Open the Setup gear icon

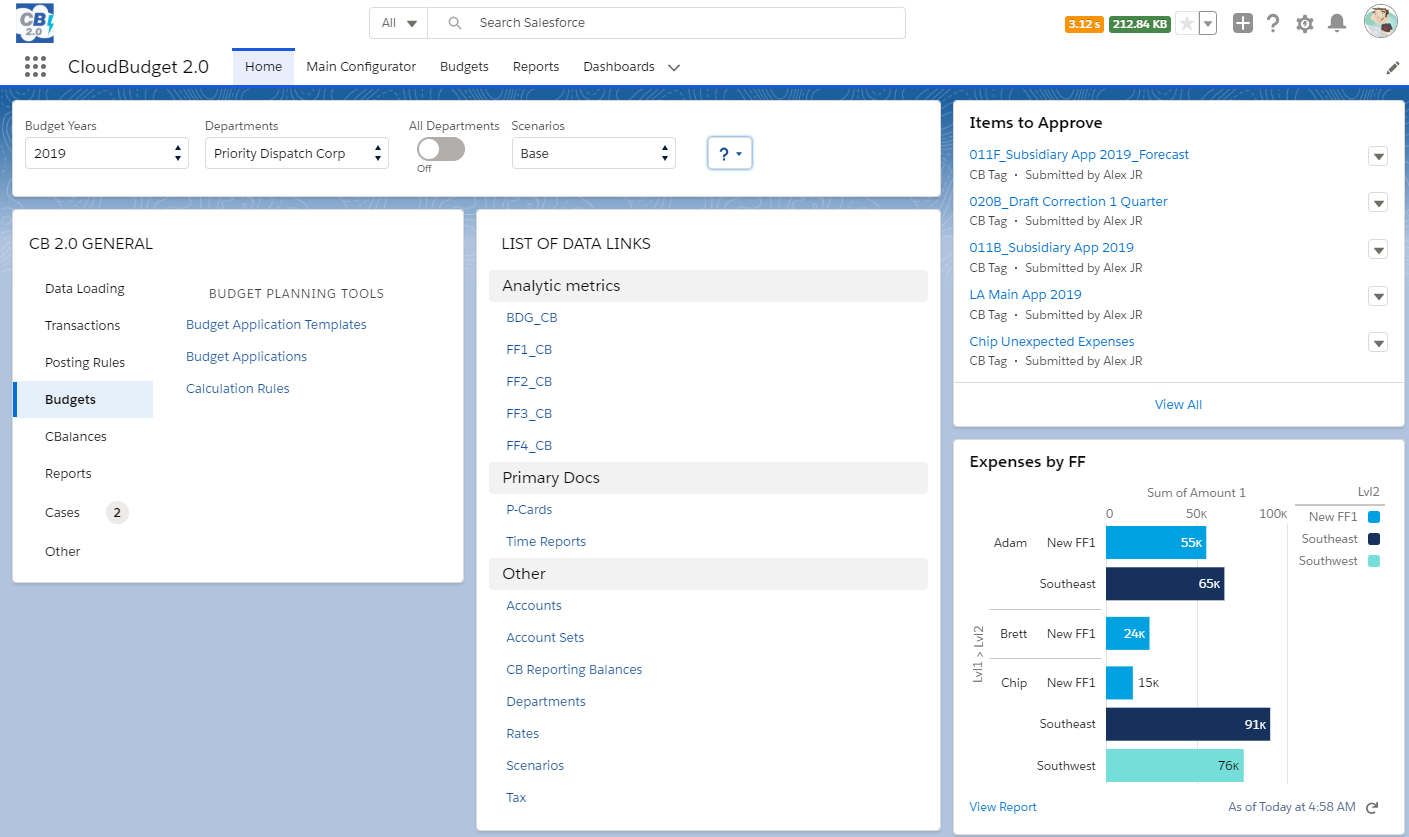pos(1305,22)
